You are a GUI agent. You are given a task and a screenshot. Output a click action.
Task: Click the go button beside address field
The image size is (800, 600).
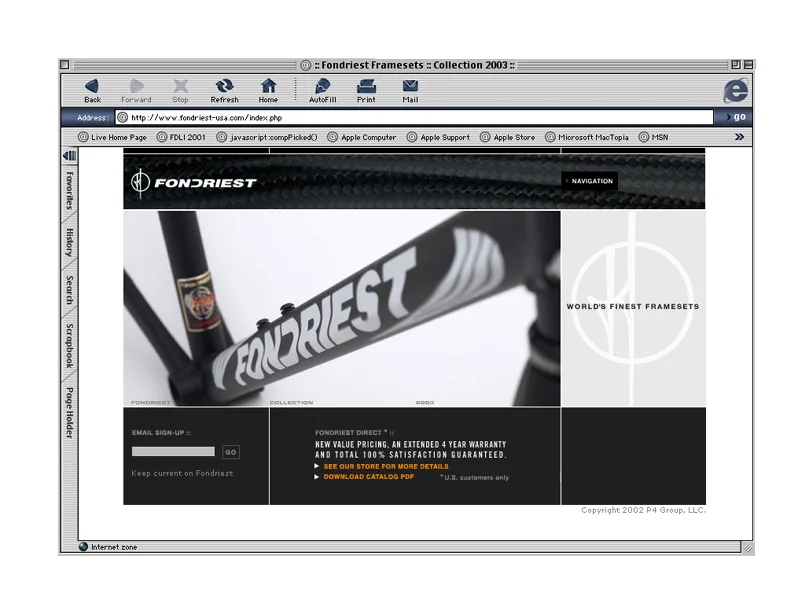[x=736, y=117]
